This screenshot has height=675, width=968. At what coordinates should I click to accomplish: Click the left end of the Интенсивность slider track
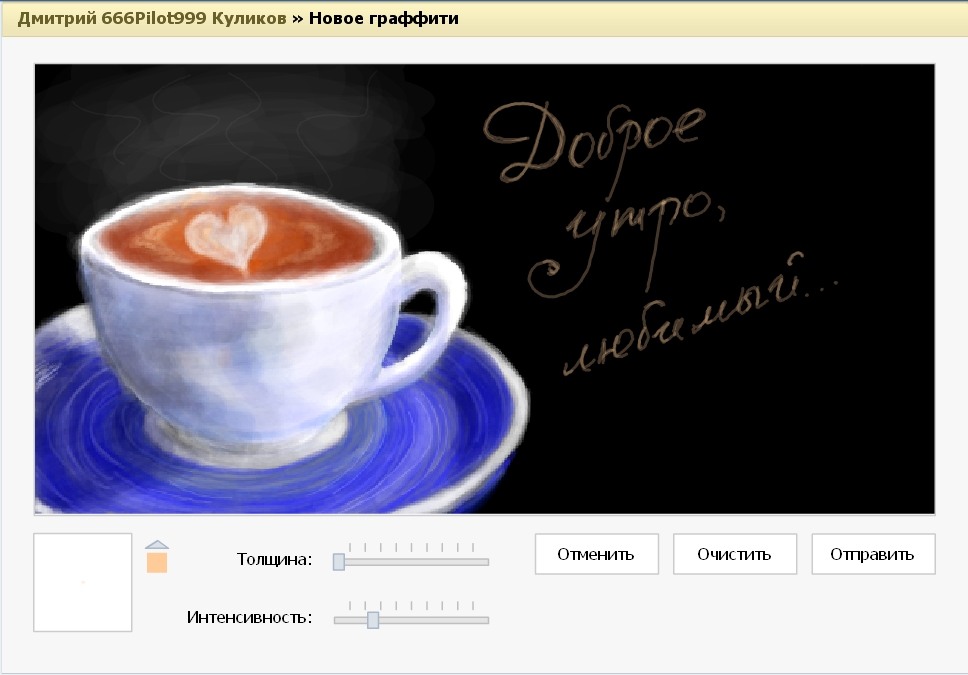(x=340, y=620)
